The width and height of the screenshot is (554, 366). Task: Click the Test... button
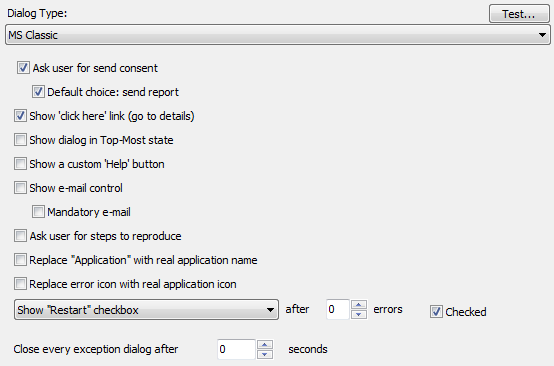519,14
